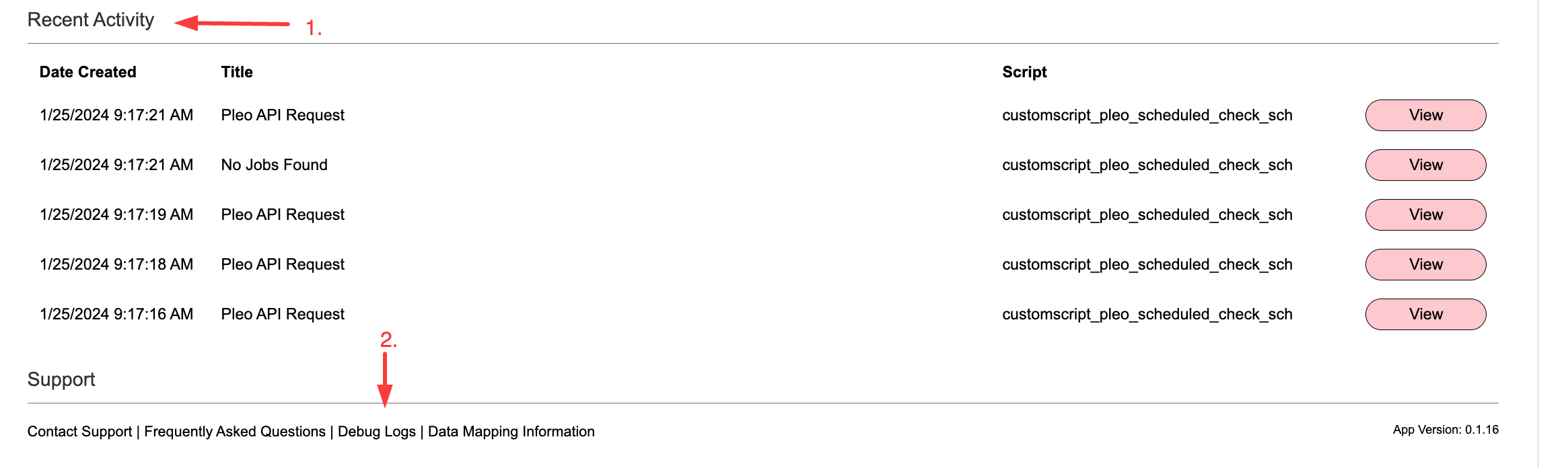
Task: Open Debug Logs
Action: point(378,432)
